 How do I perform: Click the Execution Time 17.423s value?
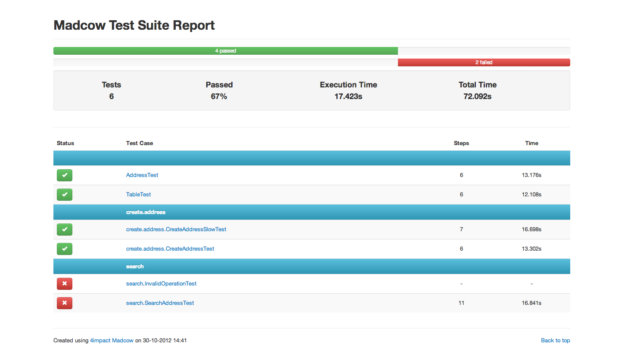pyautogui.click(x=348, y=96)
